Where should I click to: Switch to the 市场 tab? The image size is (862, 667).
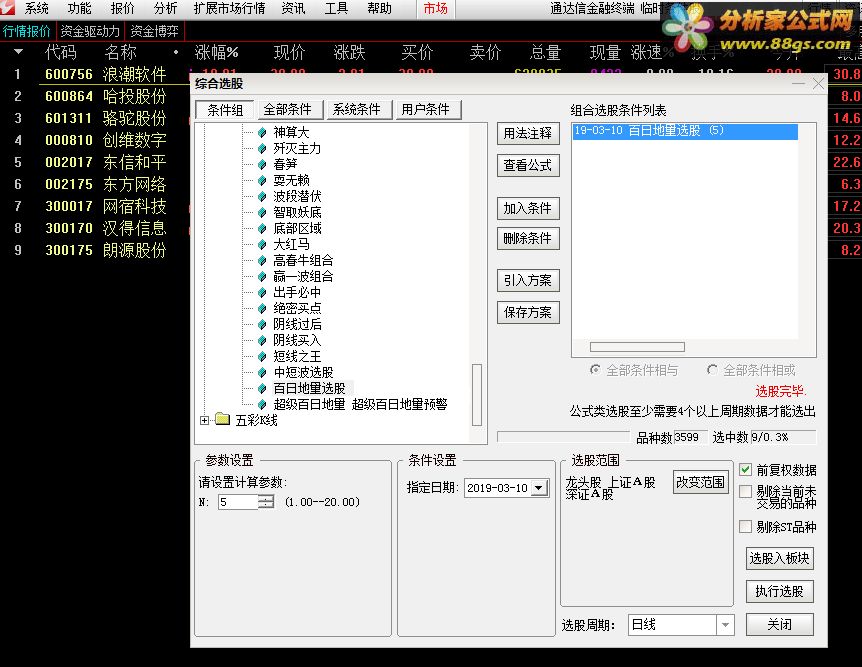pos(435,8)
